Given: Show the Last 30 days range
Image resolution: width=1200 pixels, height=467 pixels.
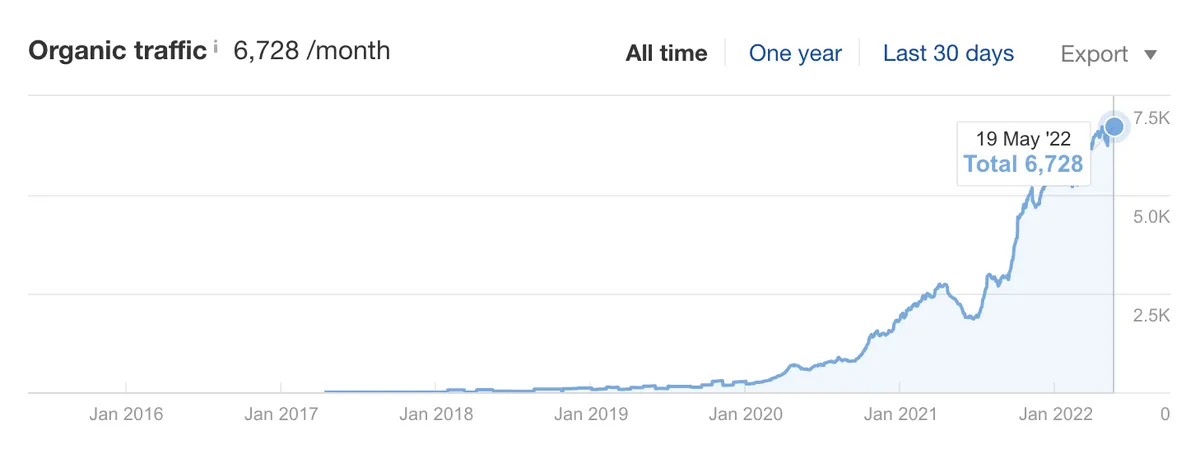Looking at the screenshot, I should click(x=948, y=54).
